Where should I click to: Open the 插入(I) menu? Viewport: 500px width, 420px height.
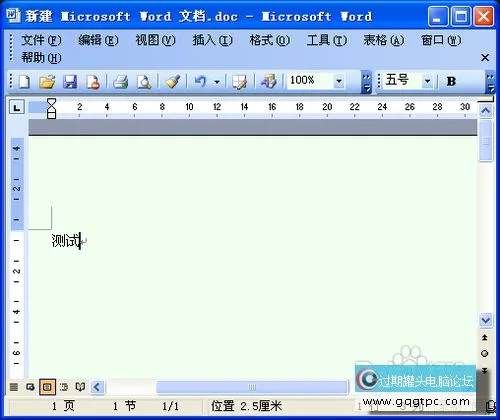[212, 40]
